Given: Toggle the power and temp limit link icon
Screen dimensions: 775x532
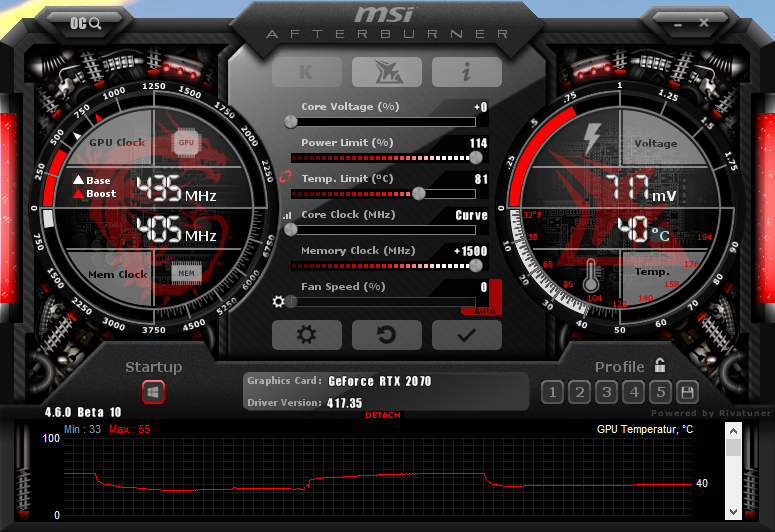Looking at the screenshot, I should 286,177.
